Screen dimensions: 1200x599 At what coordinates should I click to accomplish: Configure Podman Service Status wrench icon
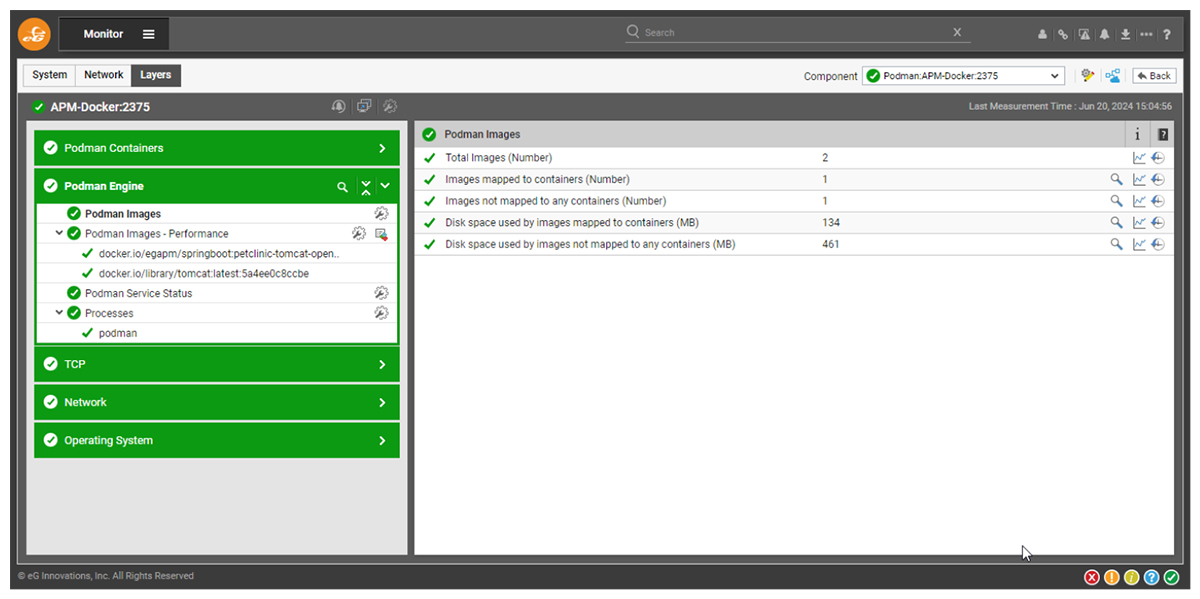(381, 293)
